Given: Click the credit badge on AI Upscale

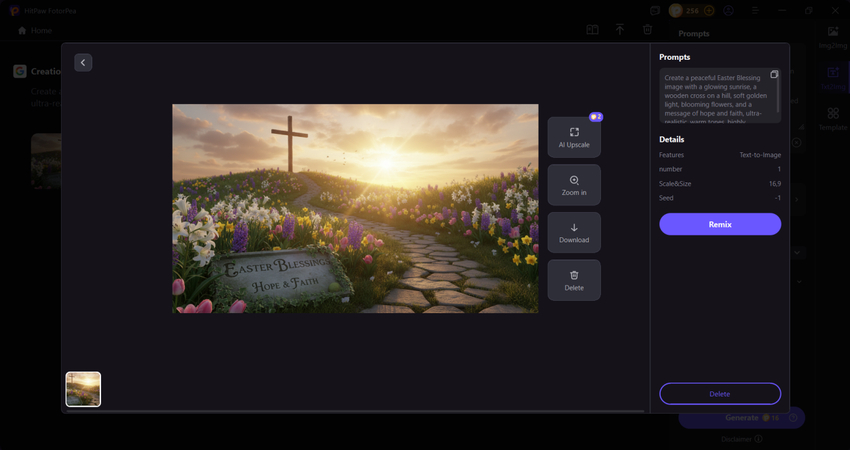Looking at the screenshot, I should click(x=596, y=117).
